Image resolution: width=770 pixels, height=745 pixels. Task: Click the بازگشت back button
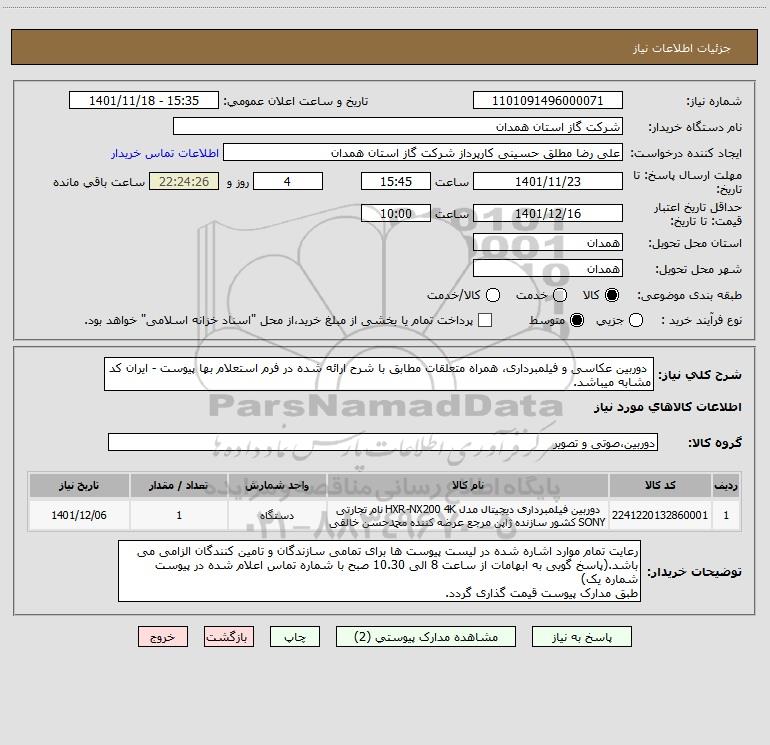[x=229, y=637]
